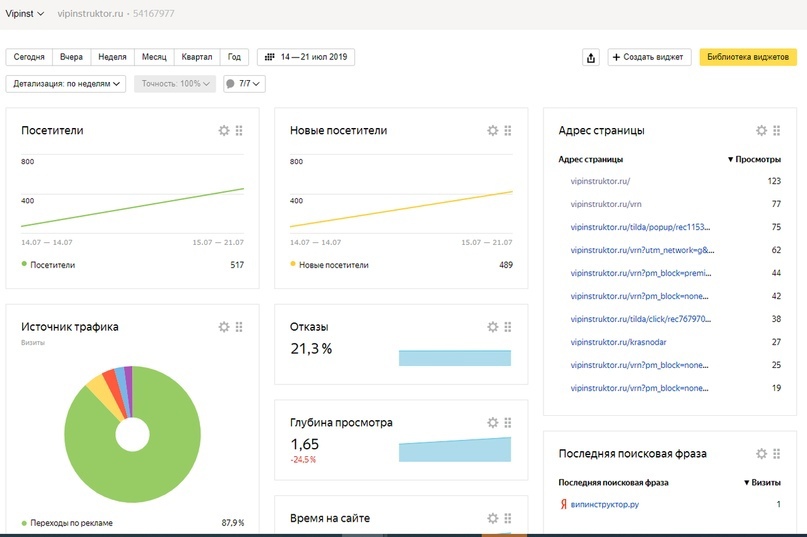Open the date range picker 14—21 июл 2019
The height and width of the screenshot is (537, 807).
click(306, 57)
